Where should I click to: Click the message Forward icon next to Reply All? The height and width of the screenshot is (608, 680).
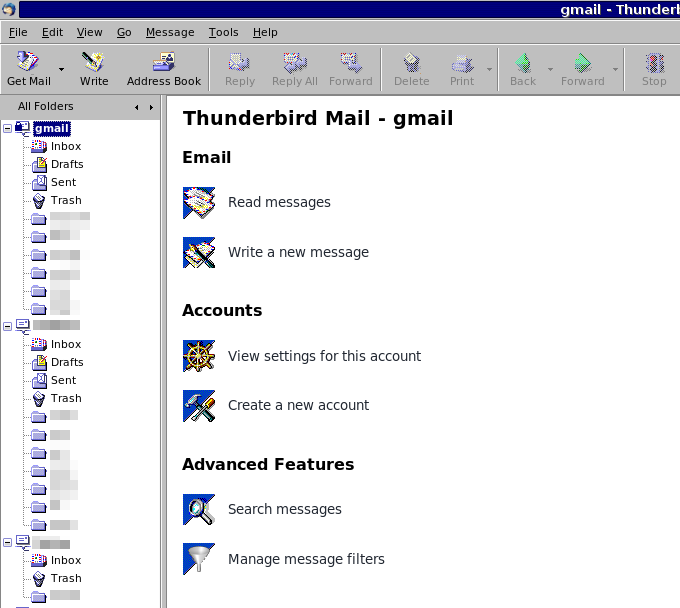(x=350, y=62)
